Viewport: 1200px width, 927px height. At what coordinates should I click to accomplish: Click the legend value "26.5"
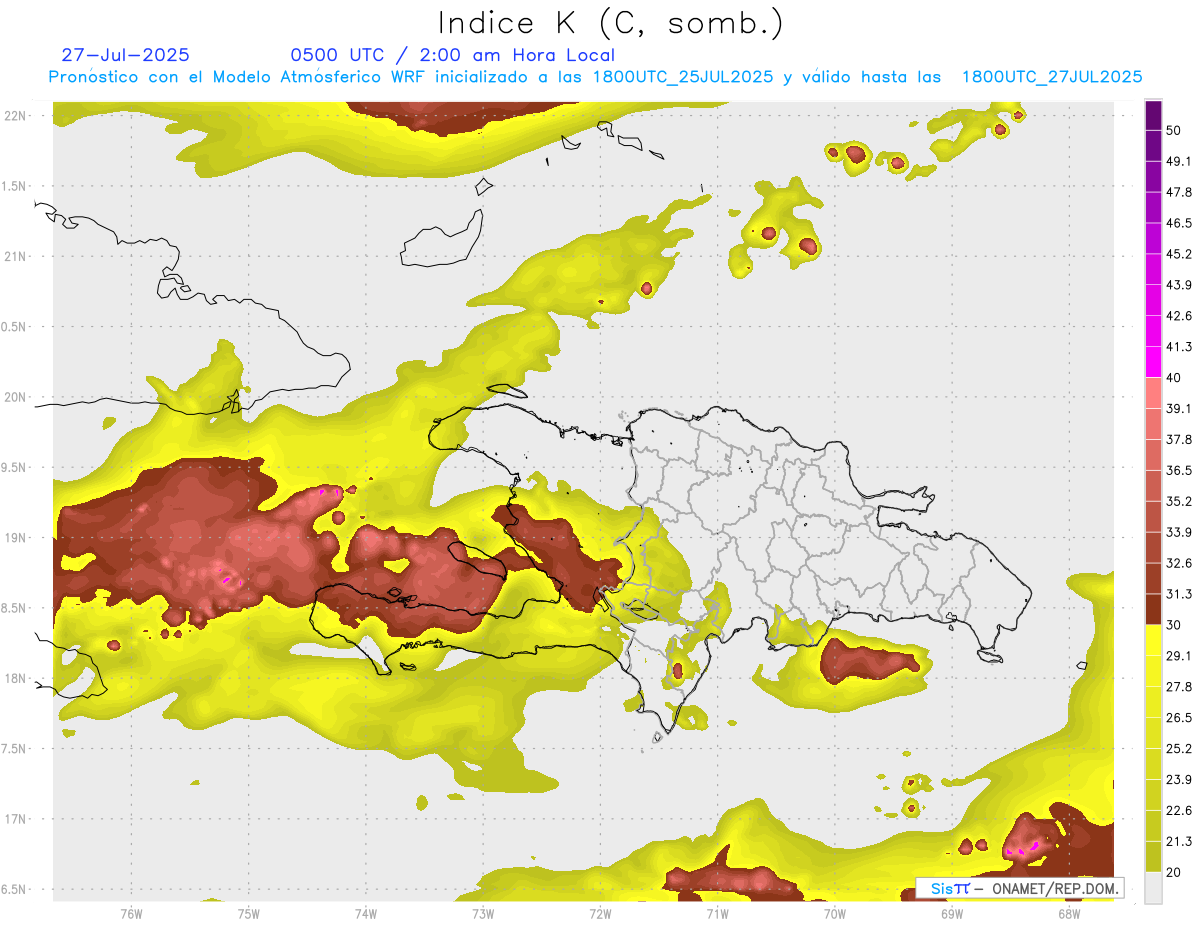1179,718
